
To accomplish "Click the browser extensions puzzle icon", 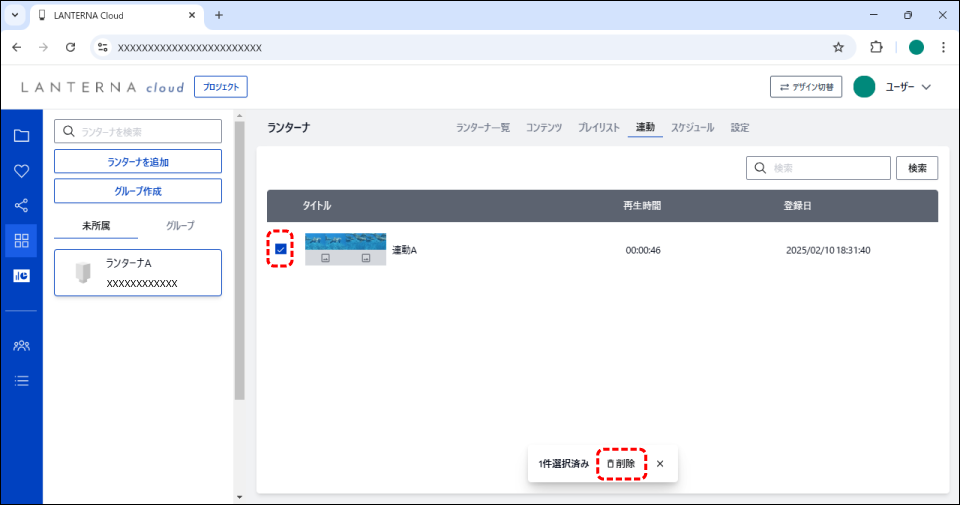I will click(x=877, y=47).
